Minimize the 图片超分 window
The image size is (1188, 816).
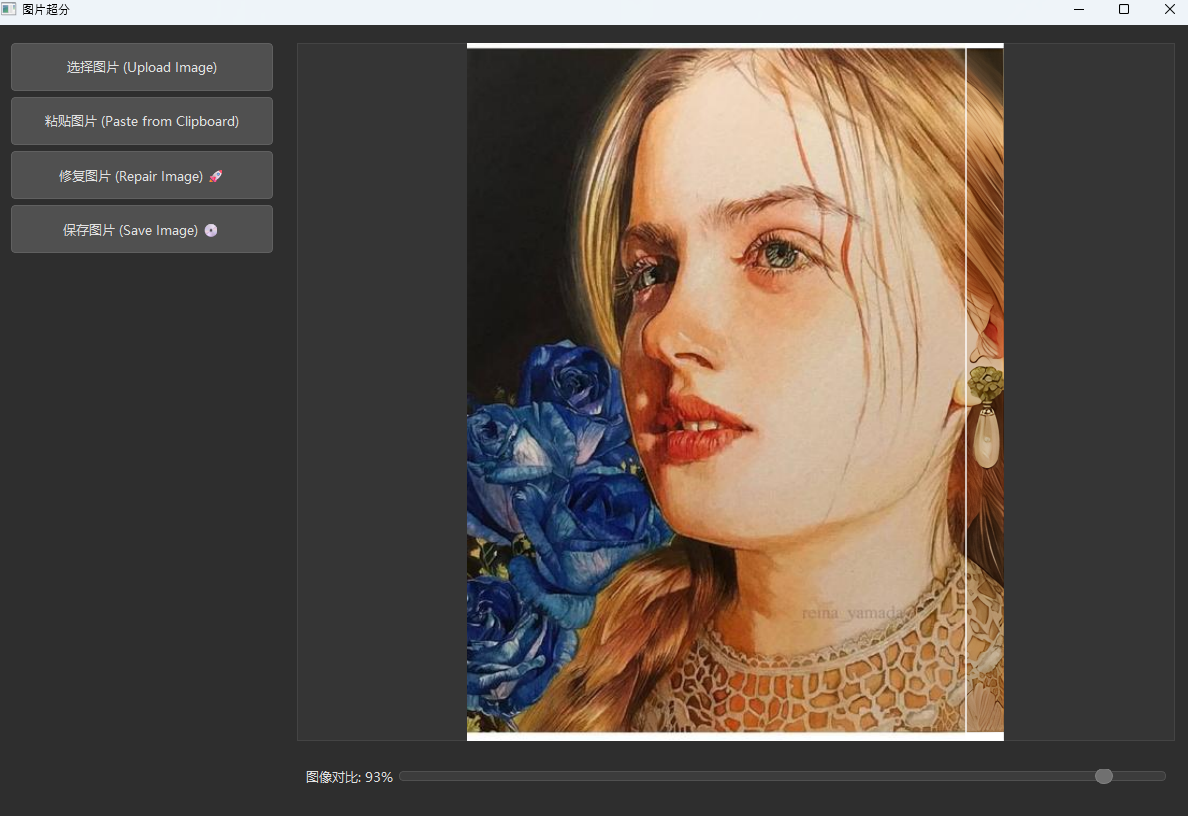1079,10
